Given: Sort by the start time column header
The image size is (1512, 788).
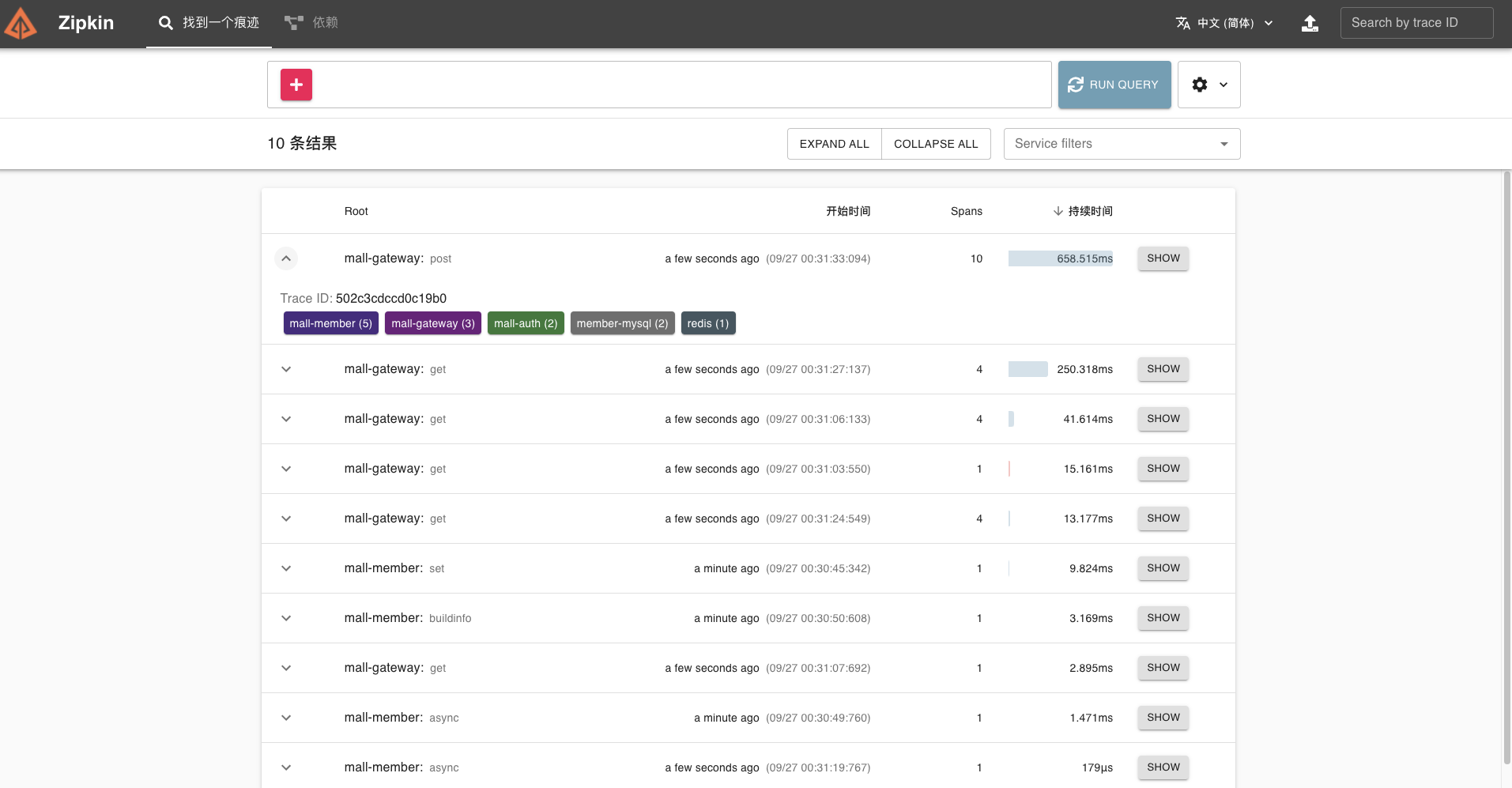Looking at the screenshot, I should pyautogui.click(x=848, y=211).
